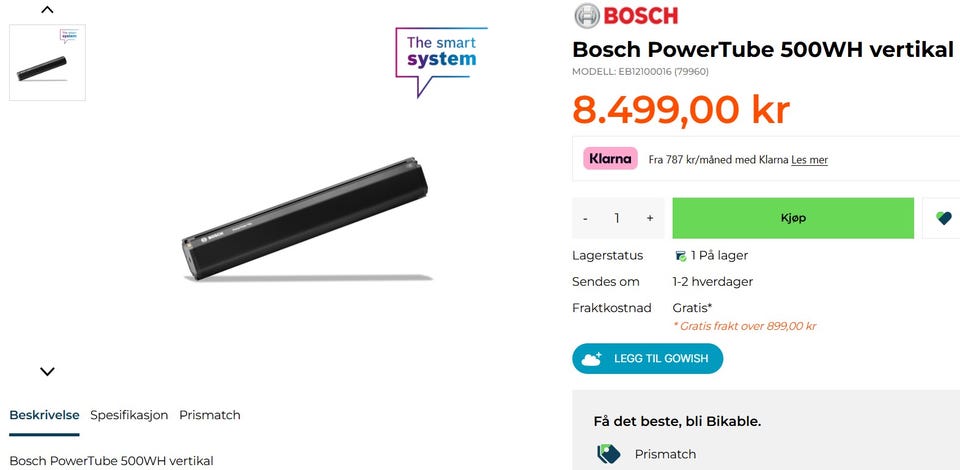Screen dimensions: 960x470
Task: Click the quantity input field
Action: [617, 218]
